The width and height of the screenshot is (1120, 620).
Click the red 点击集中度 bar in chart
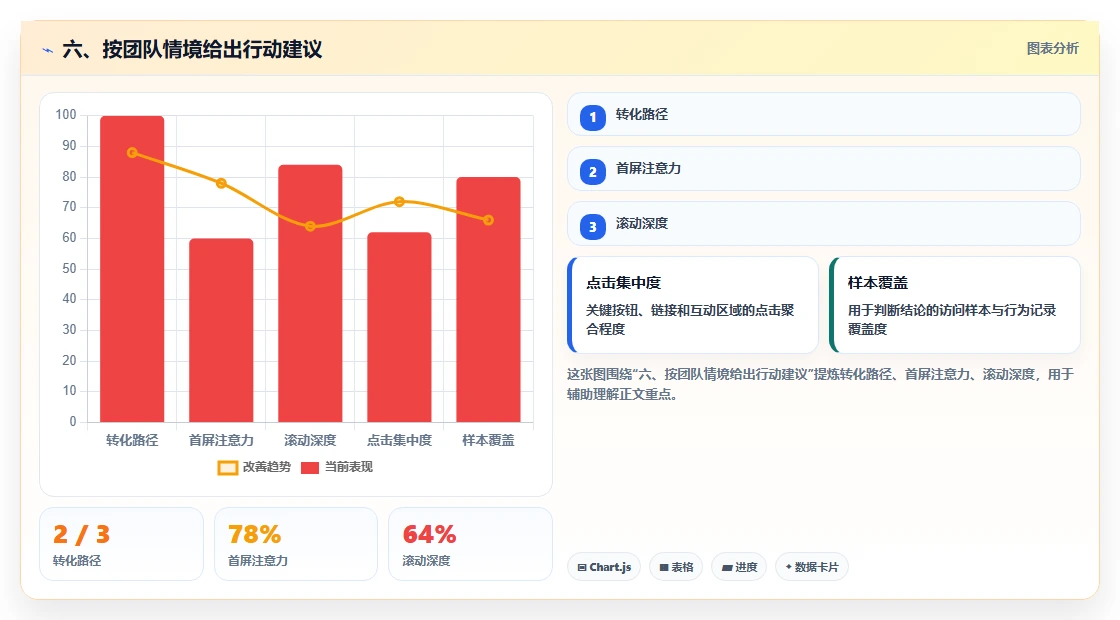(x=399, y=327)
